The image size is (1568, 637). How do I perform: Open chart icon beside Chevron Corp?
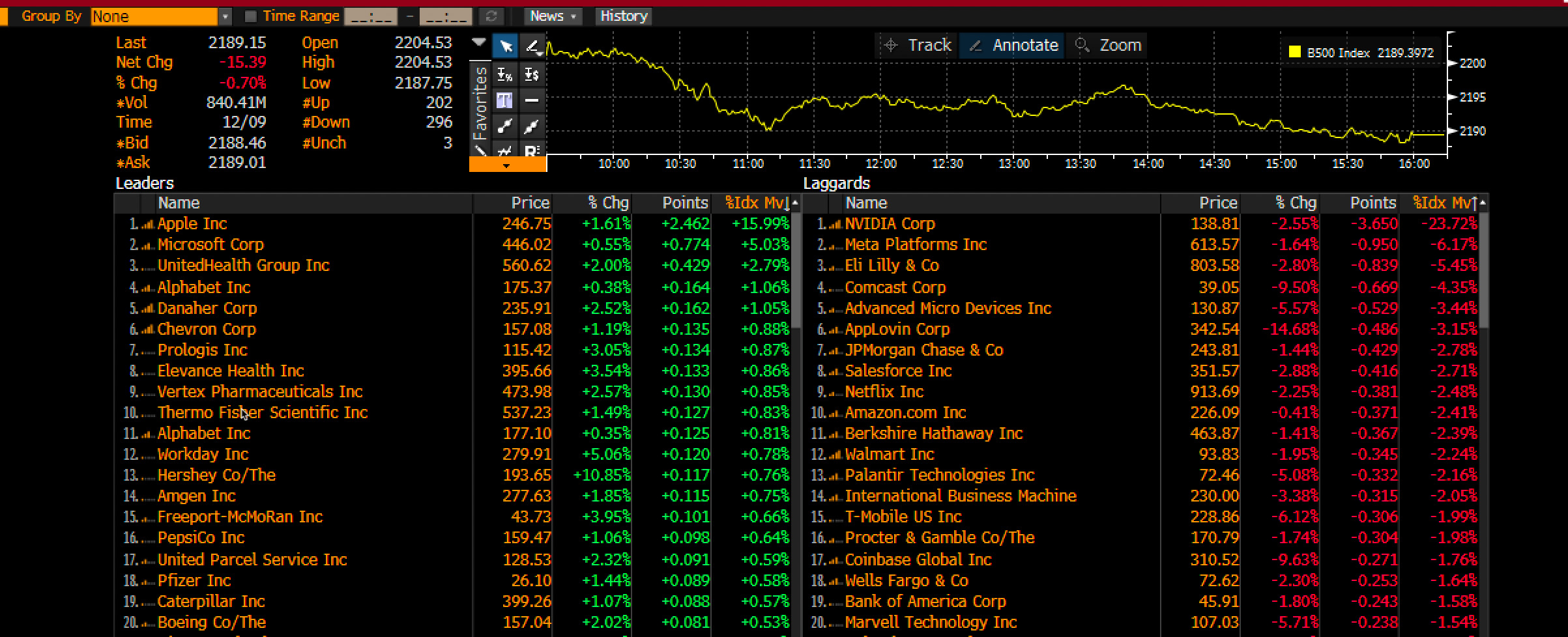(x=147, y=330)
